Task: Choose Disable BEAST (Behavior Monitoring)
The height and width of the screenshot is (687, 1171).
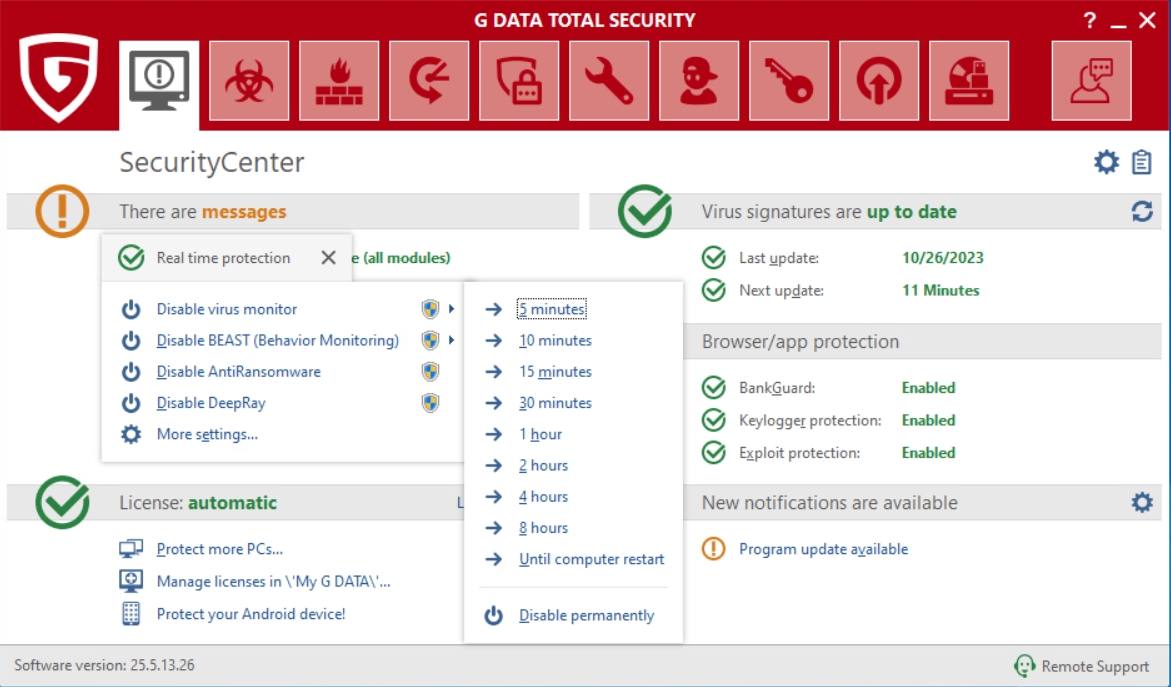Action: pyautogui.click(x=278, y=341)
